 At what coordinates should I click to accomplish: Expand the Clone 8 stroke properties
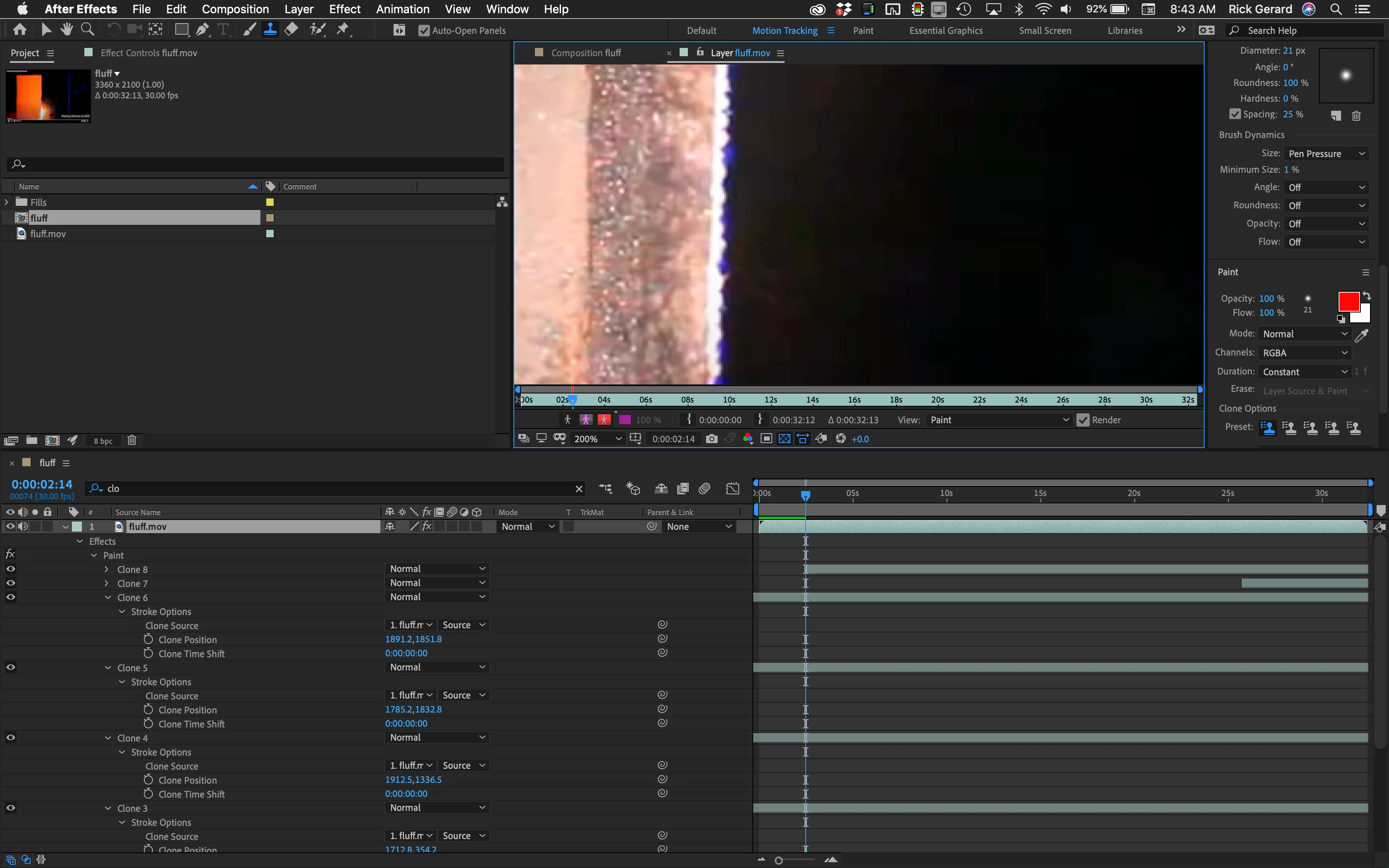107,569
